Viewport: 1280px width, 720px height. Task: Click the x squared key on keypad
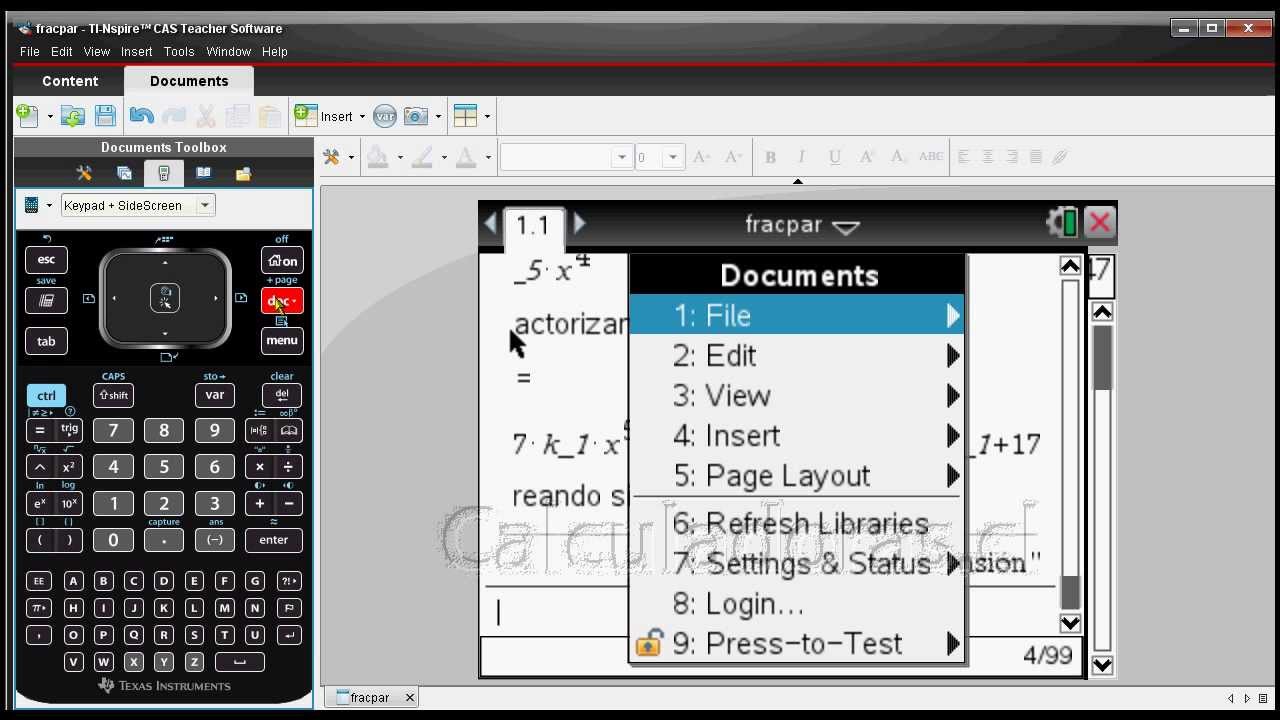click(69, 467)
